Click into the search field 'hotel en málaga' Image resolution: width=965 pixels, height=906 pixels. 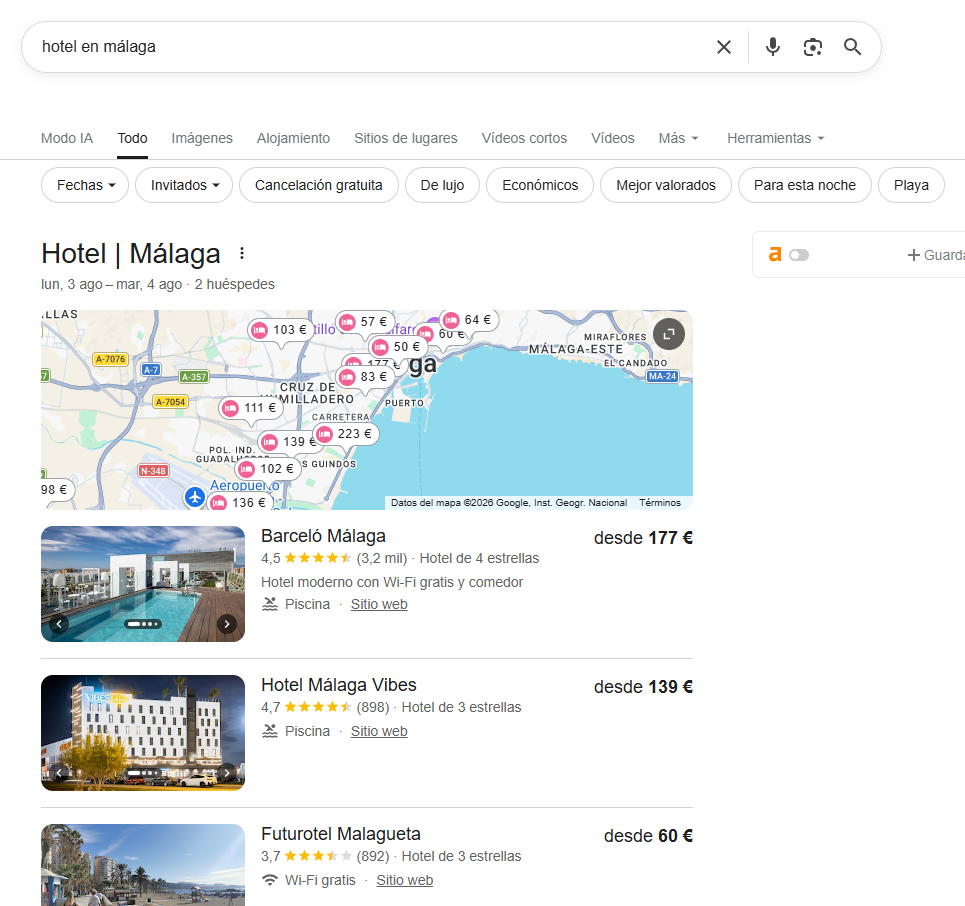click(369, 47)
